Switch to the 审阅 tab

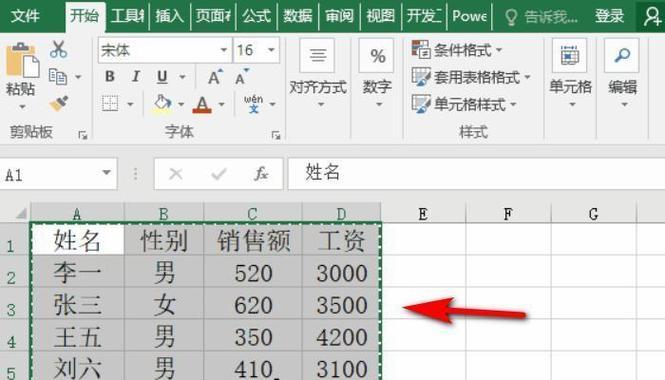click(339, 16)
